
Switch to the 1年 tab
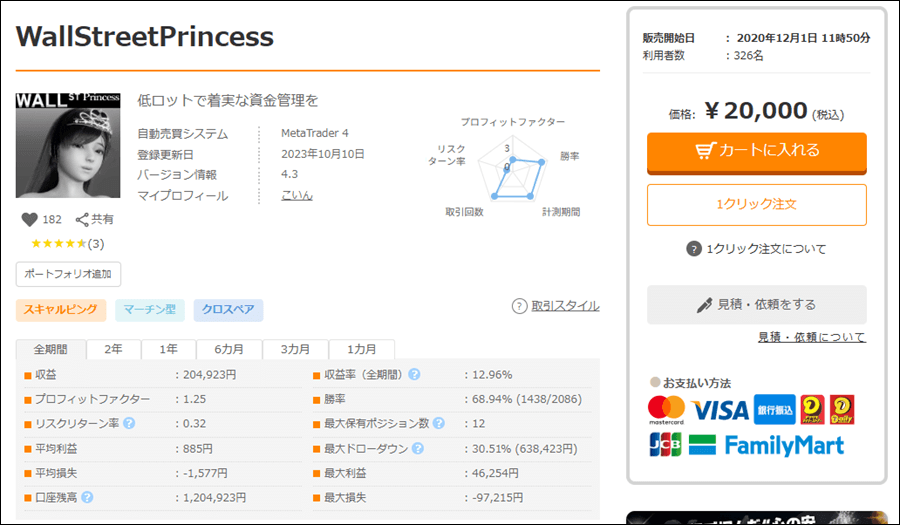tap(169, 350)
